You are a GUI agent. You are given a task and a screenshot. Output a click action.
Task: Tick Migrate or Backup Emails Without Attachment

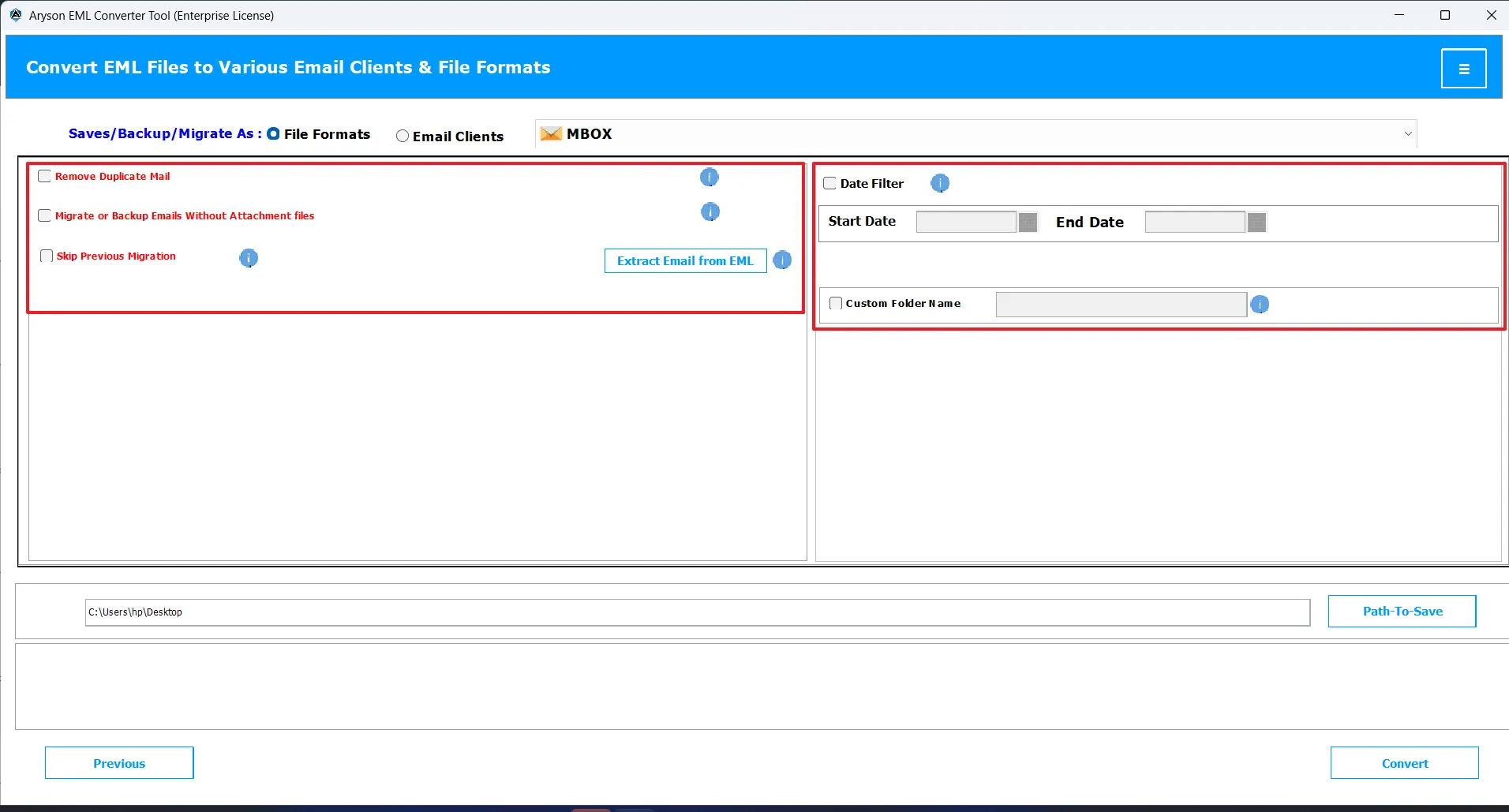click(45, 215)
